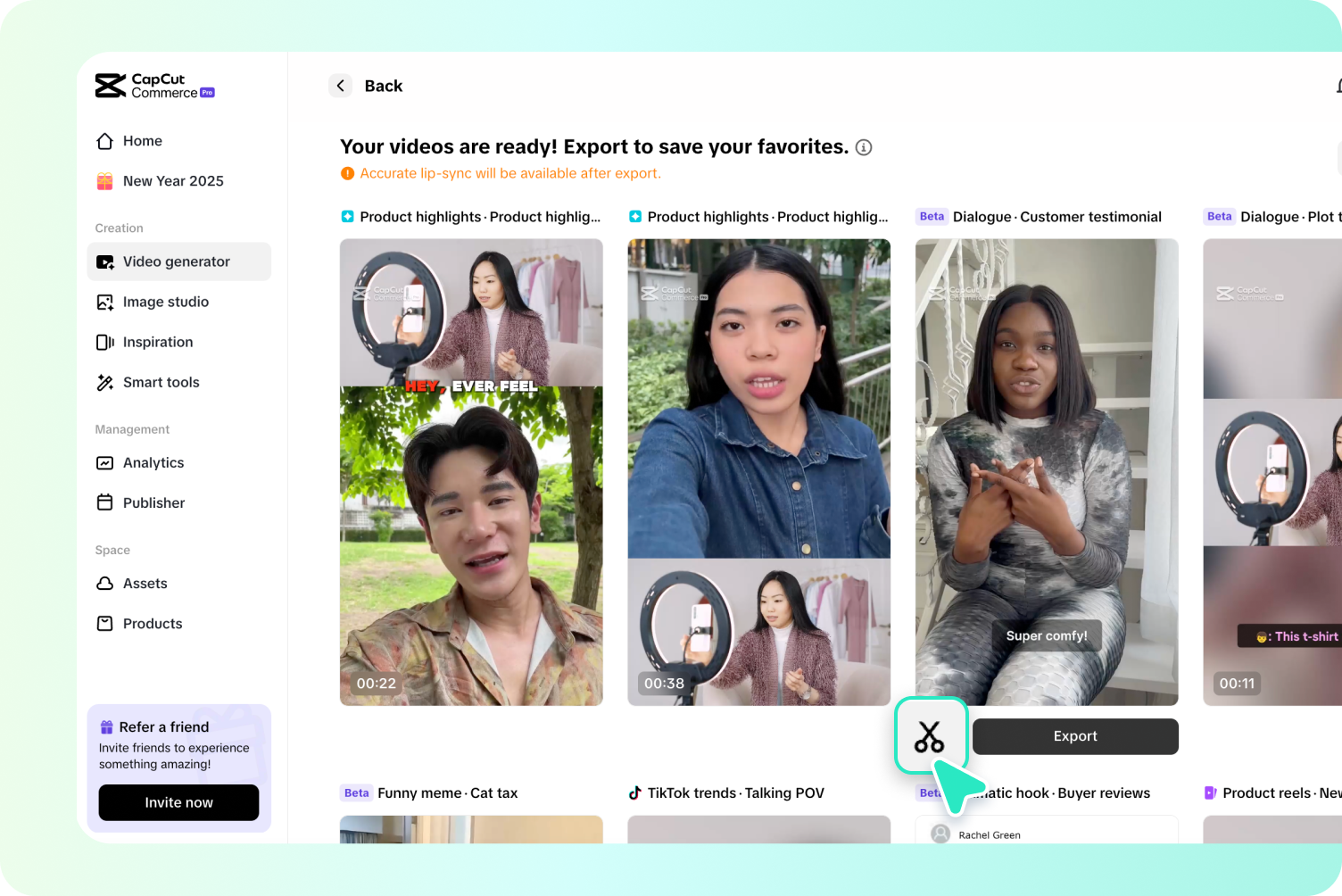The width and height of the screenshot is (1342, 896).
Task: Open New Year 2025 gift icon
Action: click(104, 181)
